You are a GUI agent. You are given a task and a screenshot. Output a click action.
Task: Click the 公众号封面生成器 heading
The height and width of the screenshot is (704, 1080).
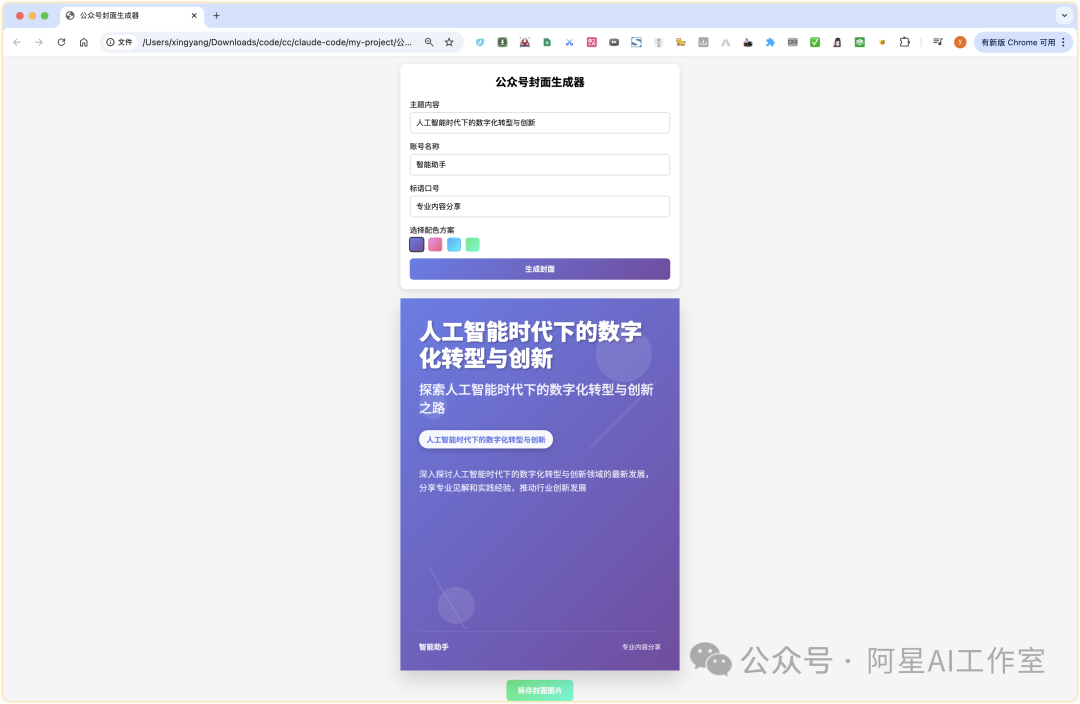point(540,82)
